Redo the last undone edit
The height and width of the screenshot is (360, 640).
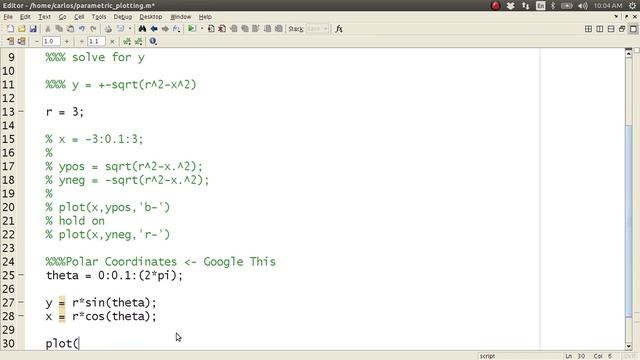click(93, 29)
